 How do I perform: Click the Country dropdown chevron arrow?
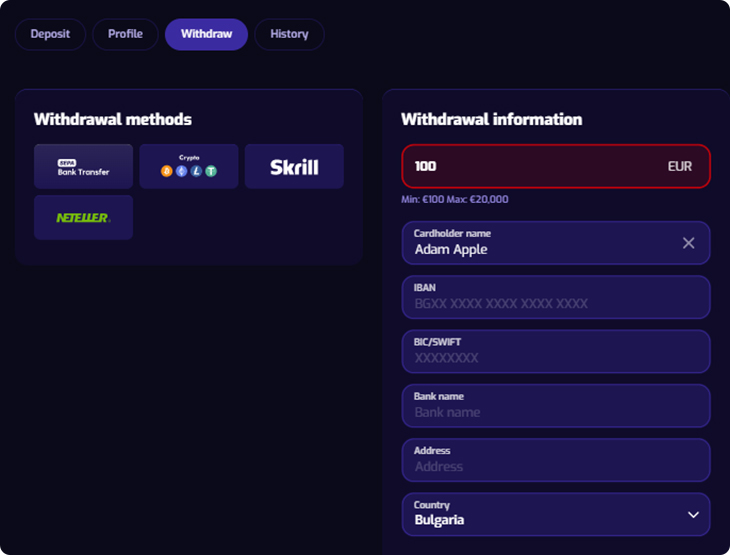coord(693,515)
